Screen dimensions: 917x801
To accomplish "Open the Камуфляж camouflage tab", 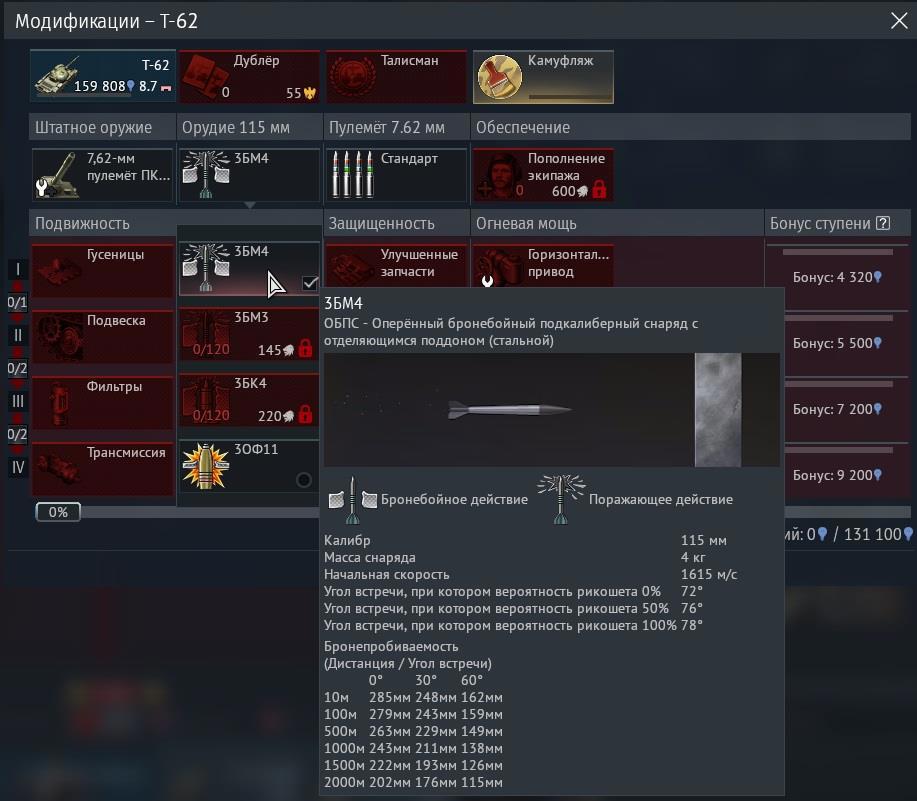I will pyautogui.click(x=542, y=77).
